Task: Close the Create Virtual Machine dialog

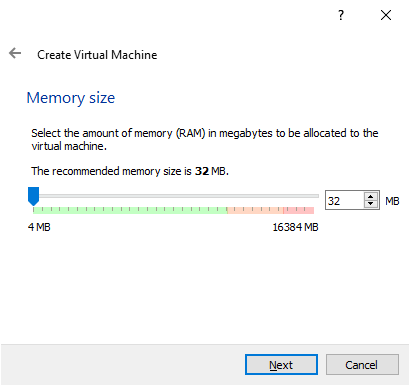Action: coord(386,15)
